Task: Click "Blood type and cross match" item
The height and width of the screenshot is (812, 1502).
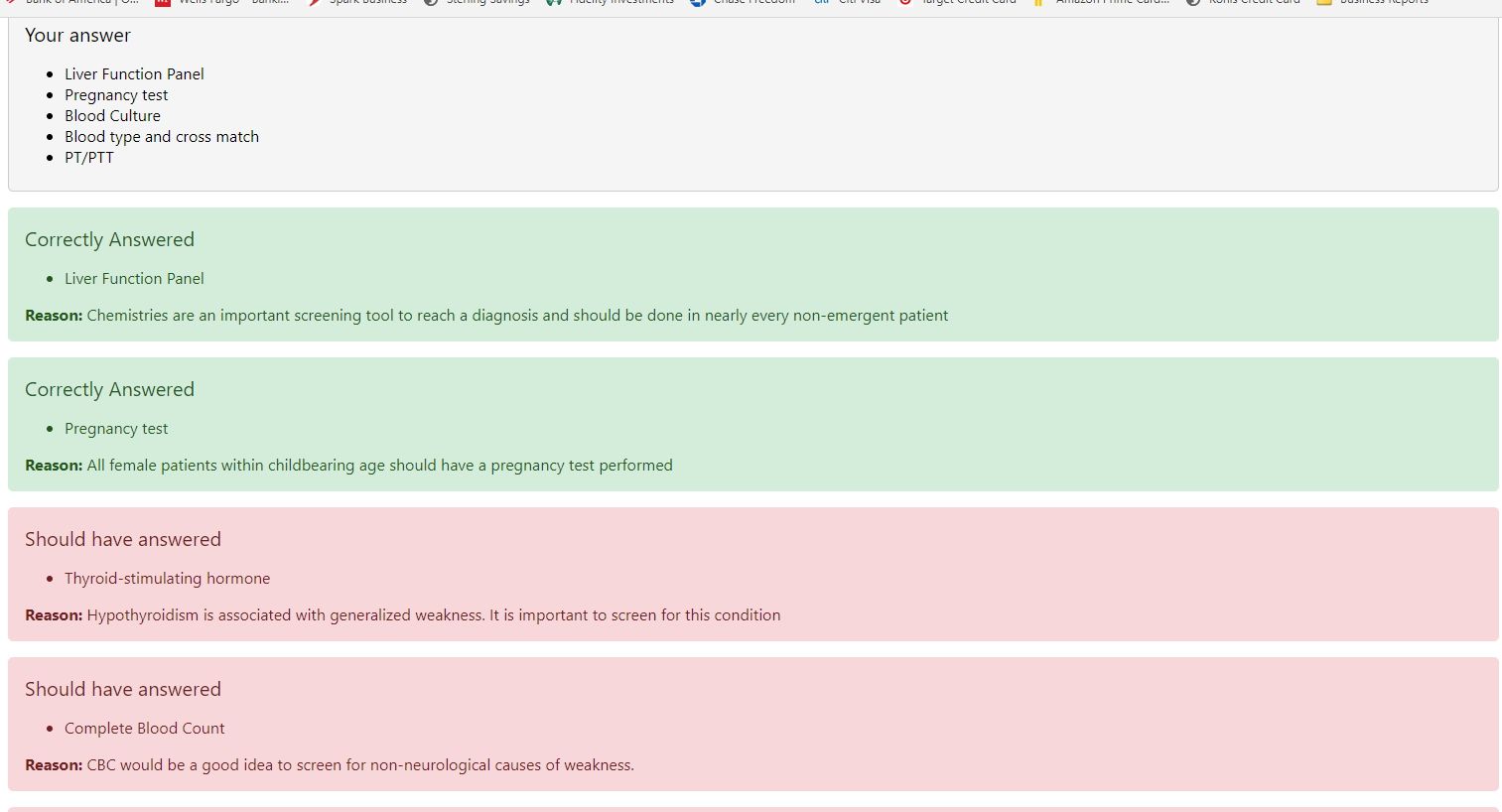Action: [162, 137]
